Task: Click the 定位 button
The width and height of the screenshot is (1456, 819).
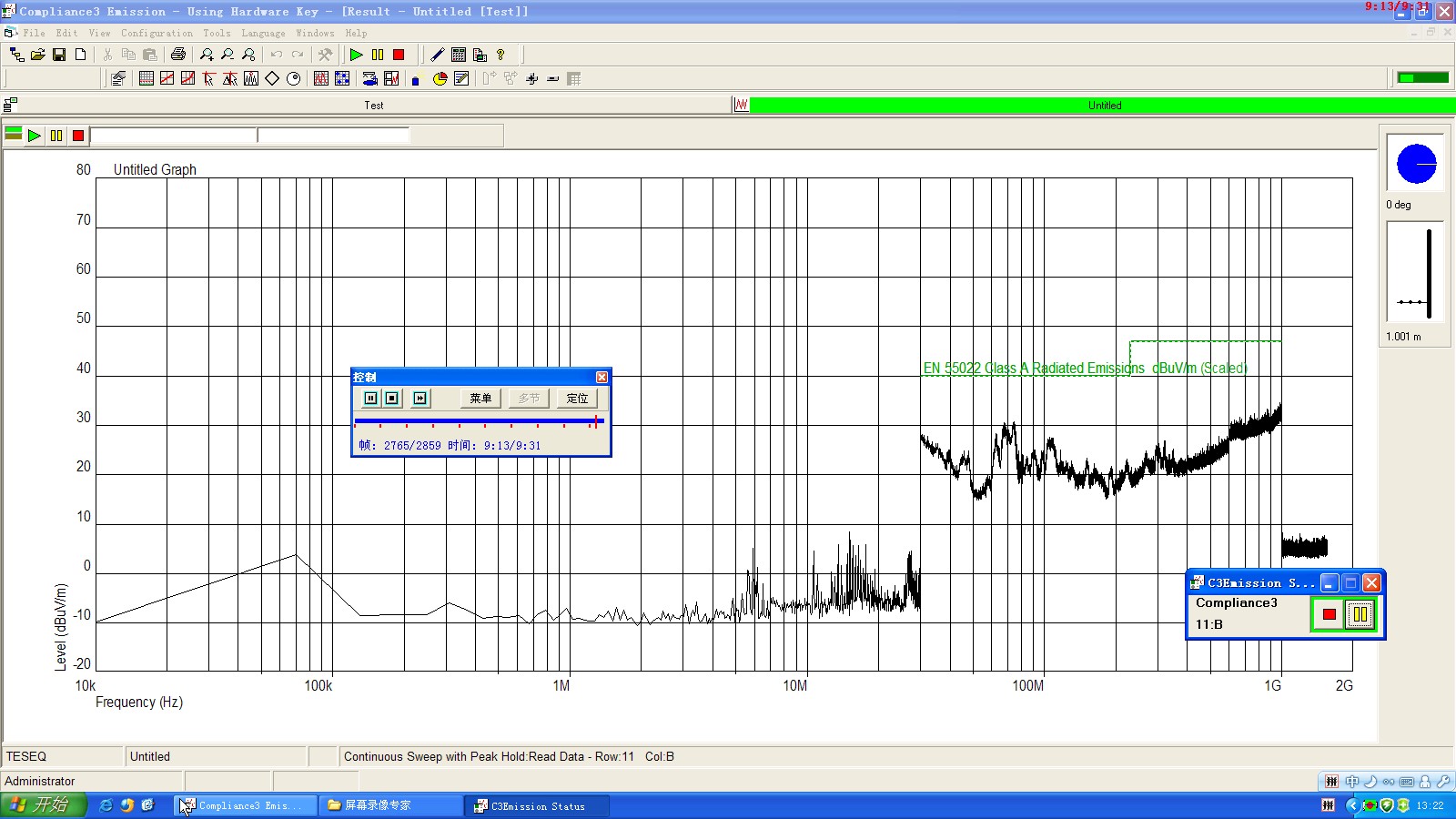Action: click(577, 398)
